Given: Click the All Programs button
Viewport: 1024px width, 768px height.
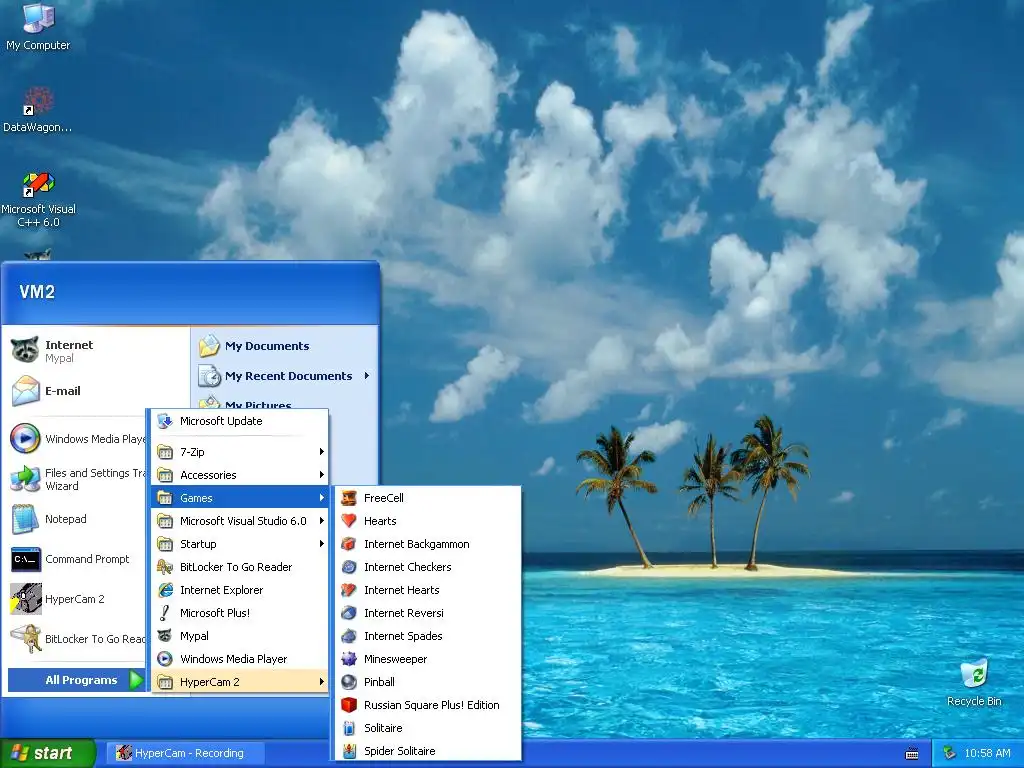Looking at the screenshot, I should click(x=76, y=680).
